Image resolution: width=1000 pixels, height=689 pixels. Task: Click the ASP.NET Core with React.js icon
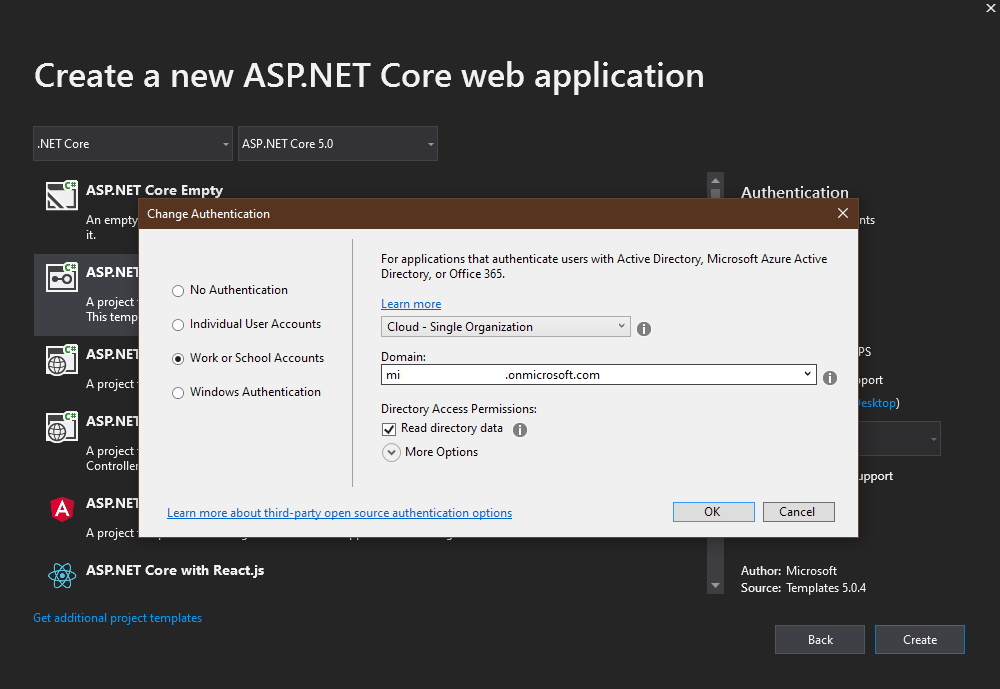click(62, 575)
